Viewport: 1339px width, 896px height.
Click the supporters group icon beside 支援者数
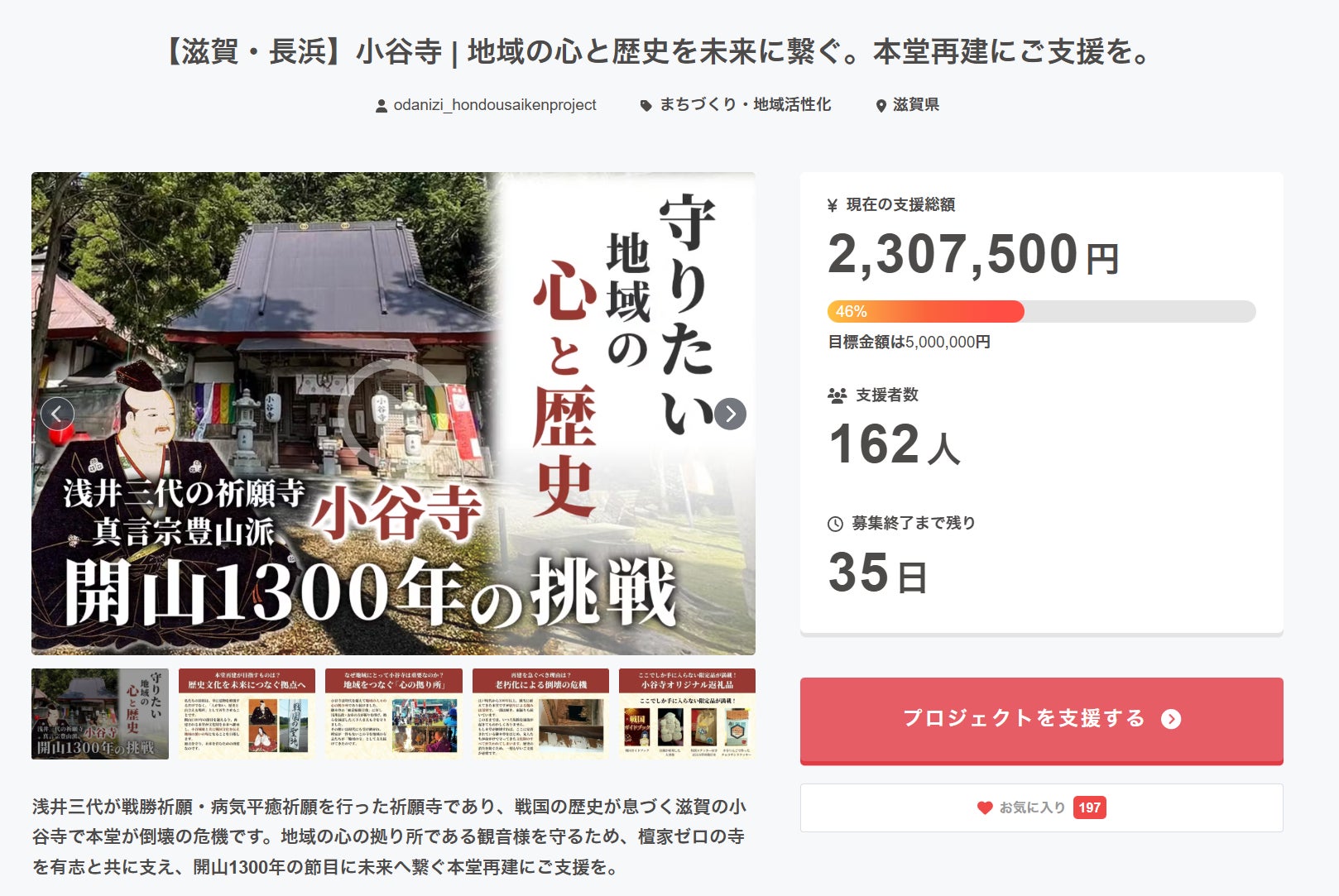(x=837, y=395)
